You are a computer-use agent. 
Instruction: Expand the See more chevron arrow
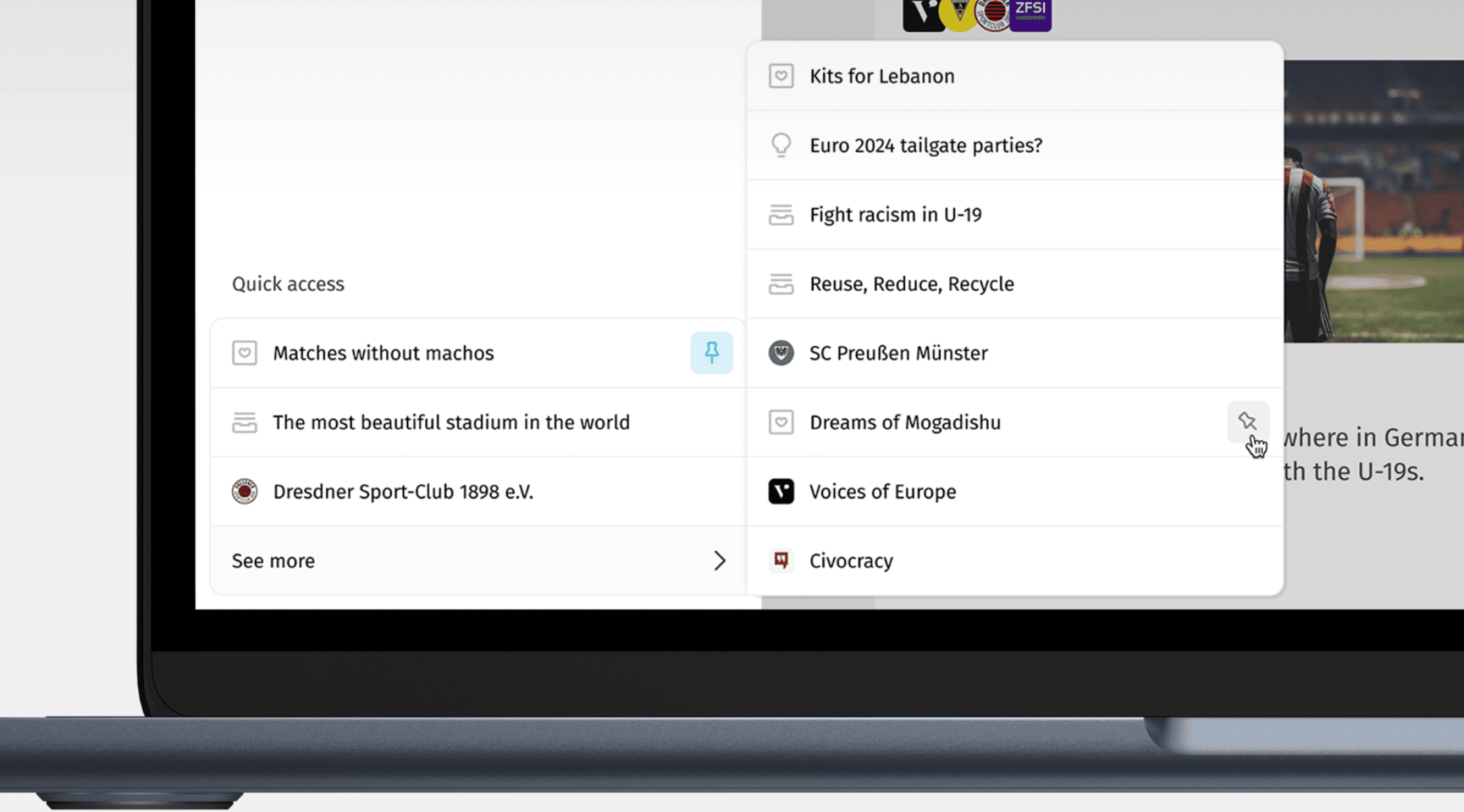point(719,561)
